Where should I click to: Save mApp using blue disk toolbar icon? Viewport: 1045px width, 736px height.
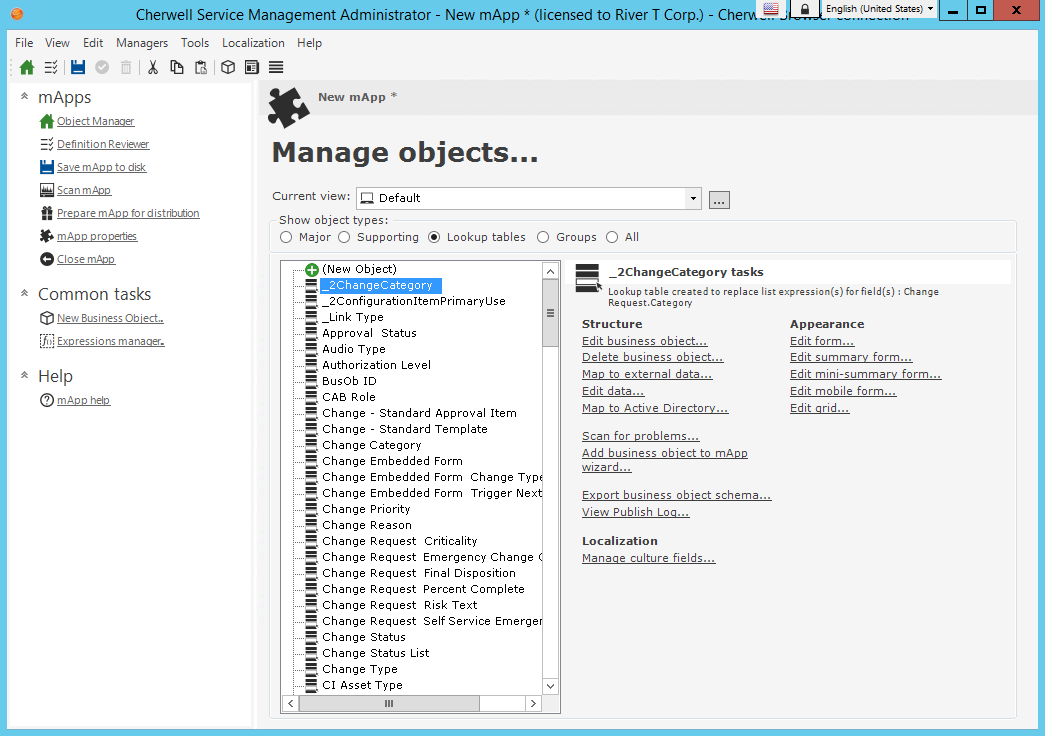click(78, 67)
